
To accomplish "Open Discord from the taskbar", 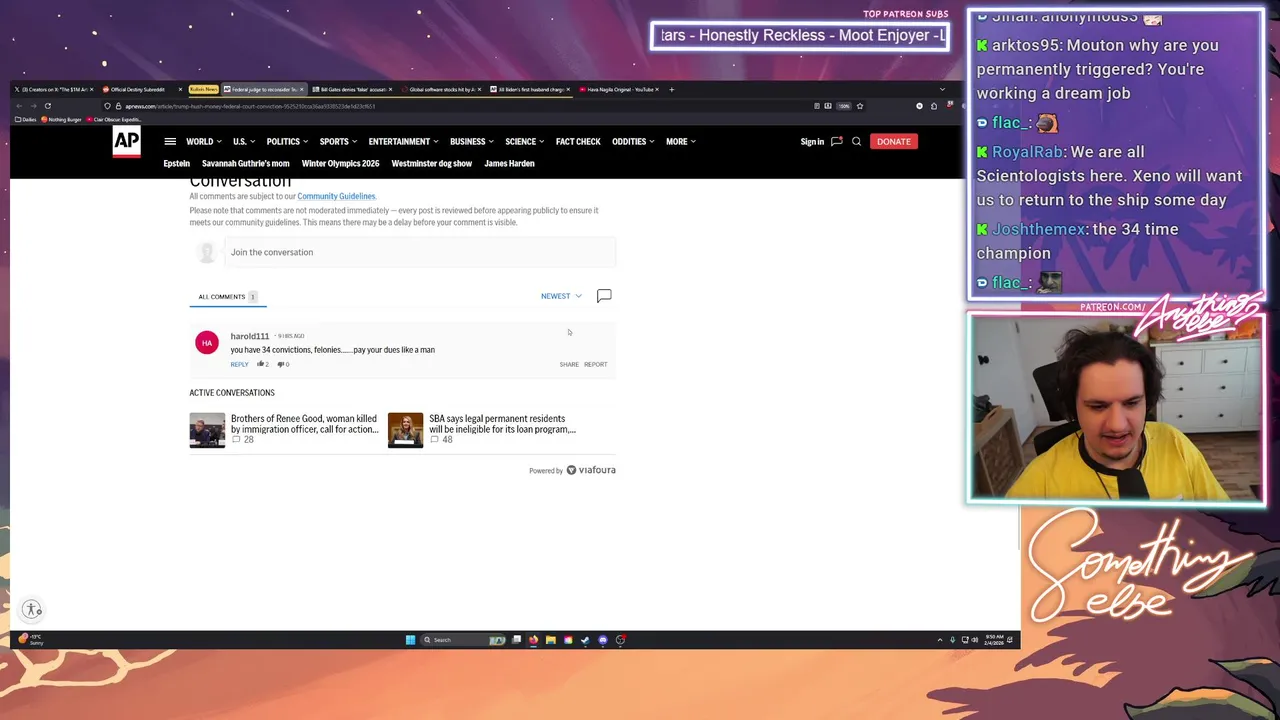I will (603, 640).
